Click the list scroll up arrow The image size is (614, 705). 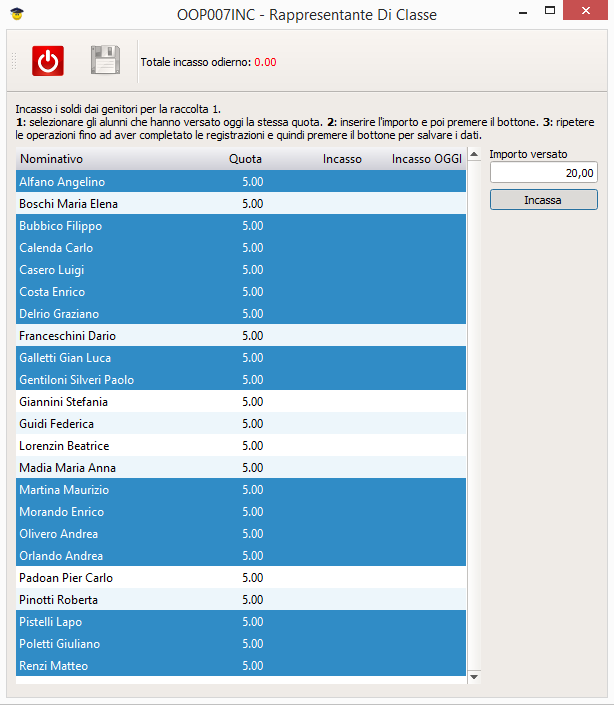pyautogui.click(x=474, y=155)
